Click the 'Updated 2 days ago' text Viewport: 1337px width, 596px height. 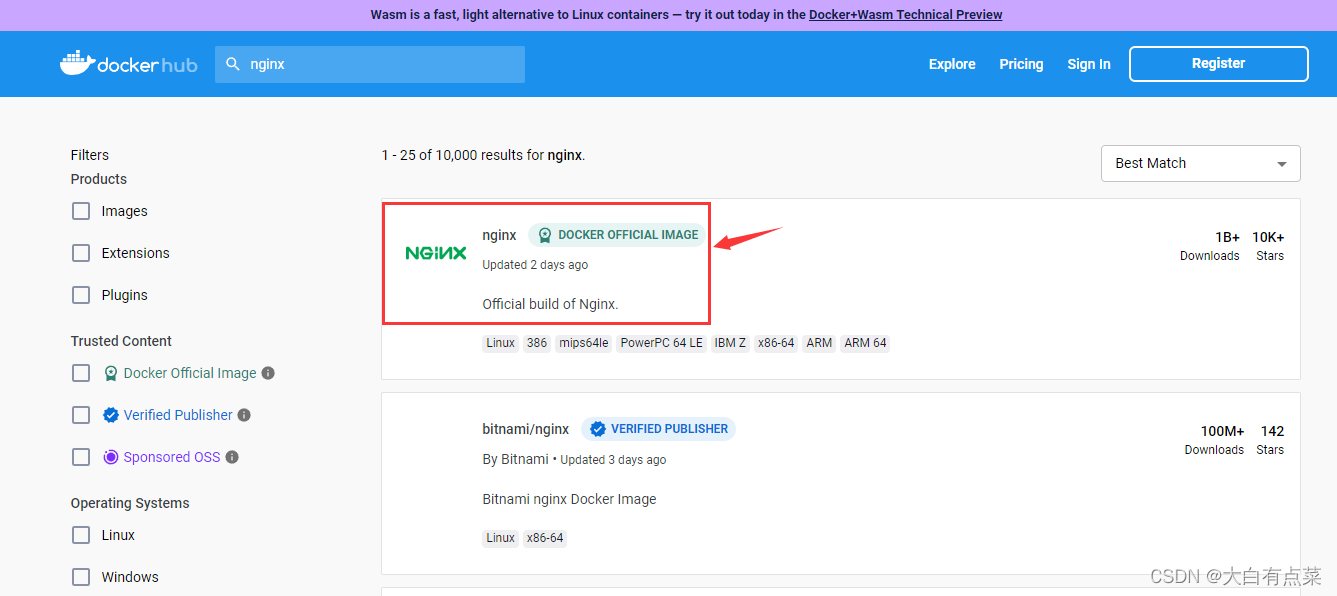[x=535, y=265]
